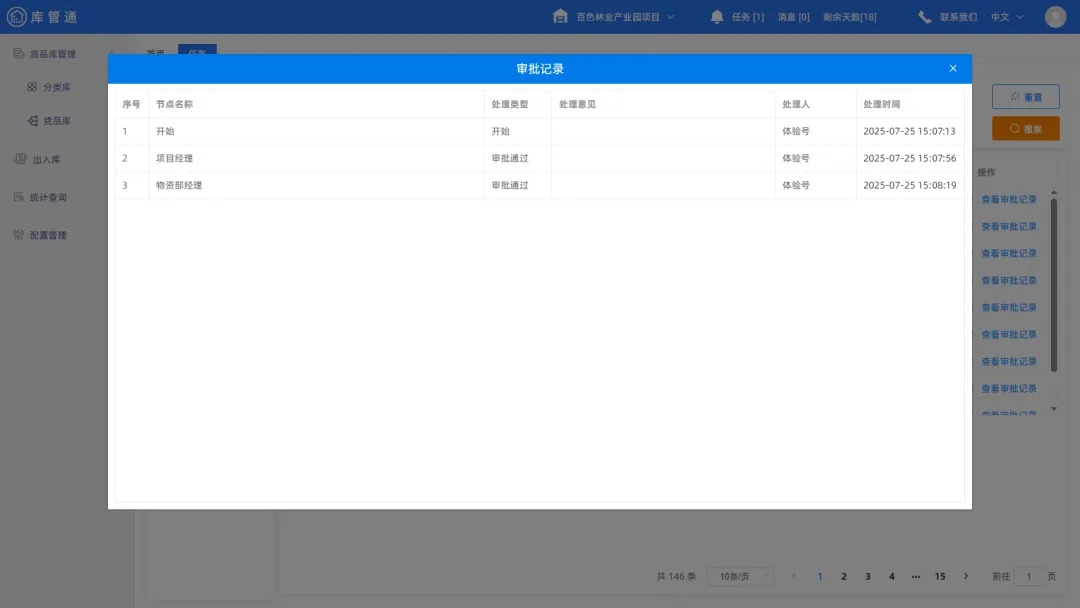
Task: Click the 重置 reset button
Action: tap(1026, 96)
